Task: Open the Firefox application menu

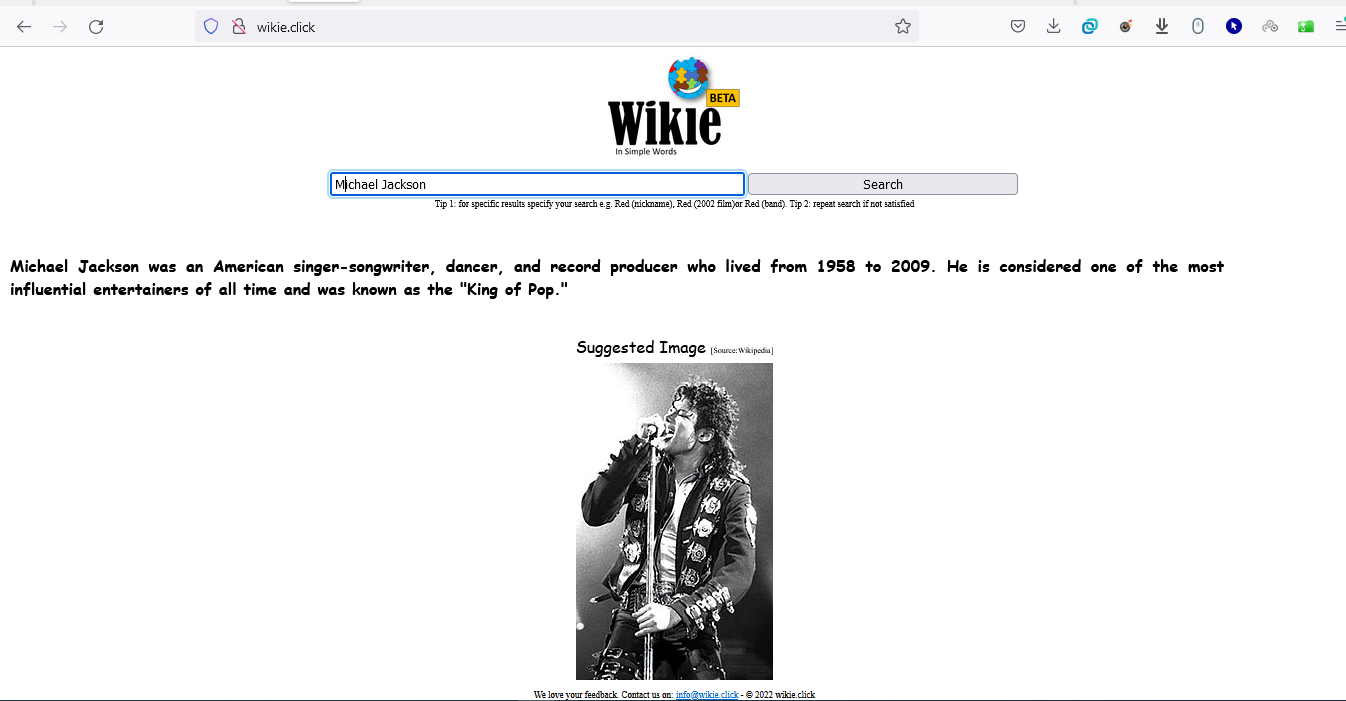Action: pos(1340,26)
